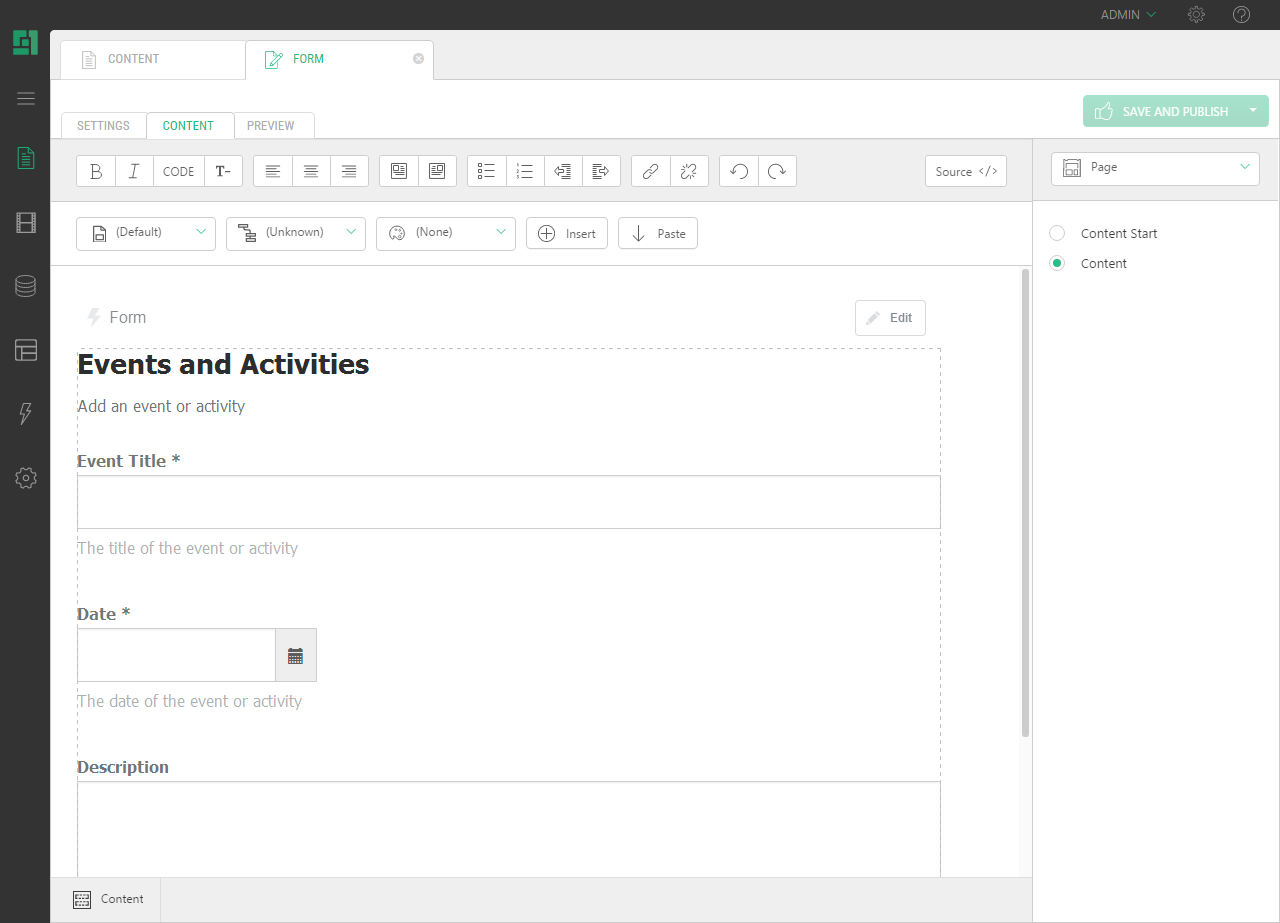The width and height of the screenshot is (1280, 923).
Task: Click into the Event Title field
Action: [x=508, y=502]
